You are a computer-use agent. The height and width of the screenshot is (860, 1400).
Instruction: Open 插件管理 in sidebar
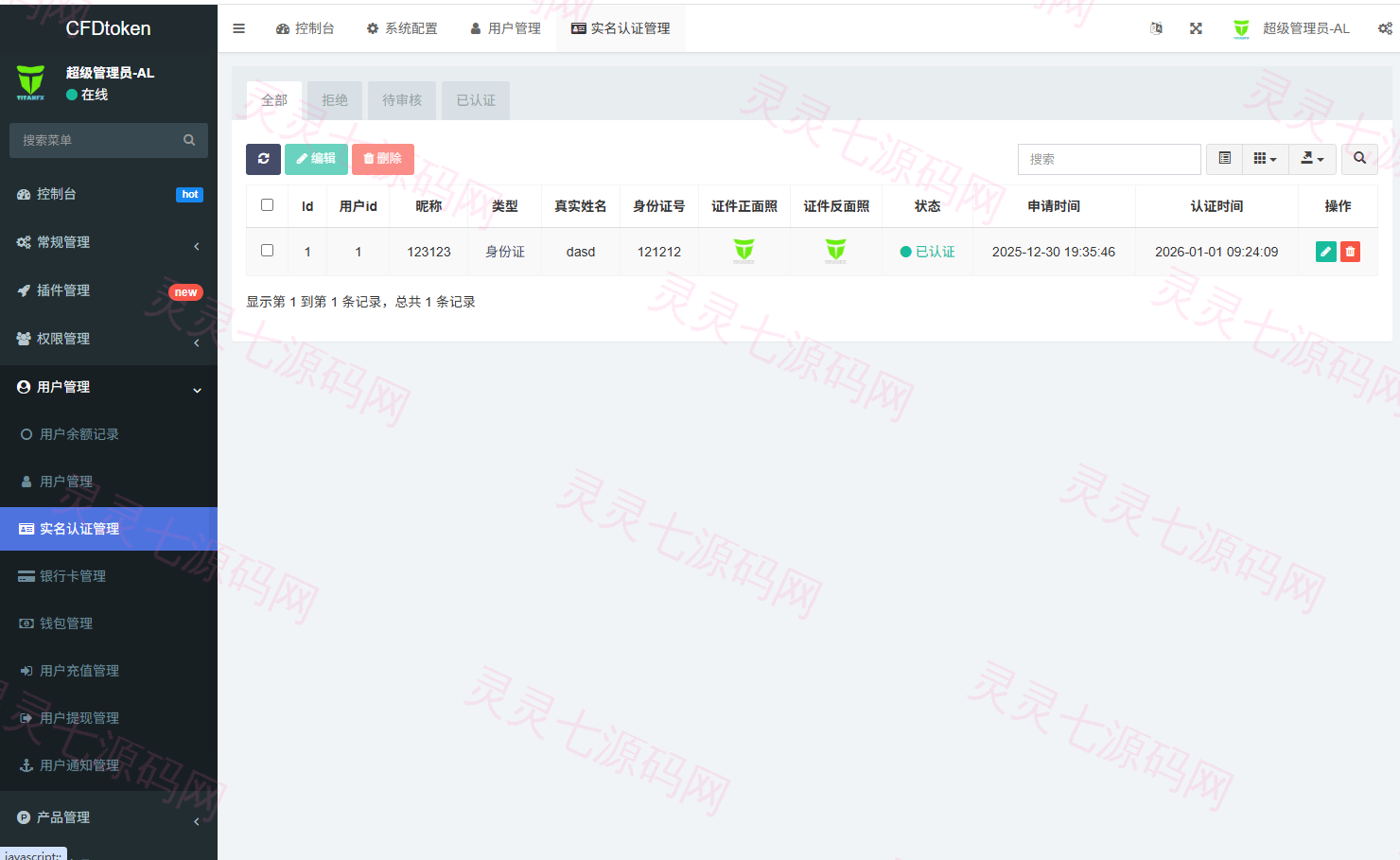[109, 290]
